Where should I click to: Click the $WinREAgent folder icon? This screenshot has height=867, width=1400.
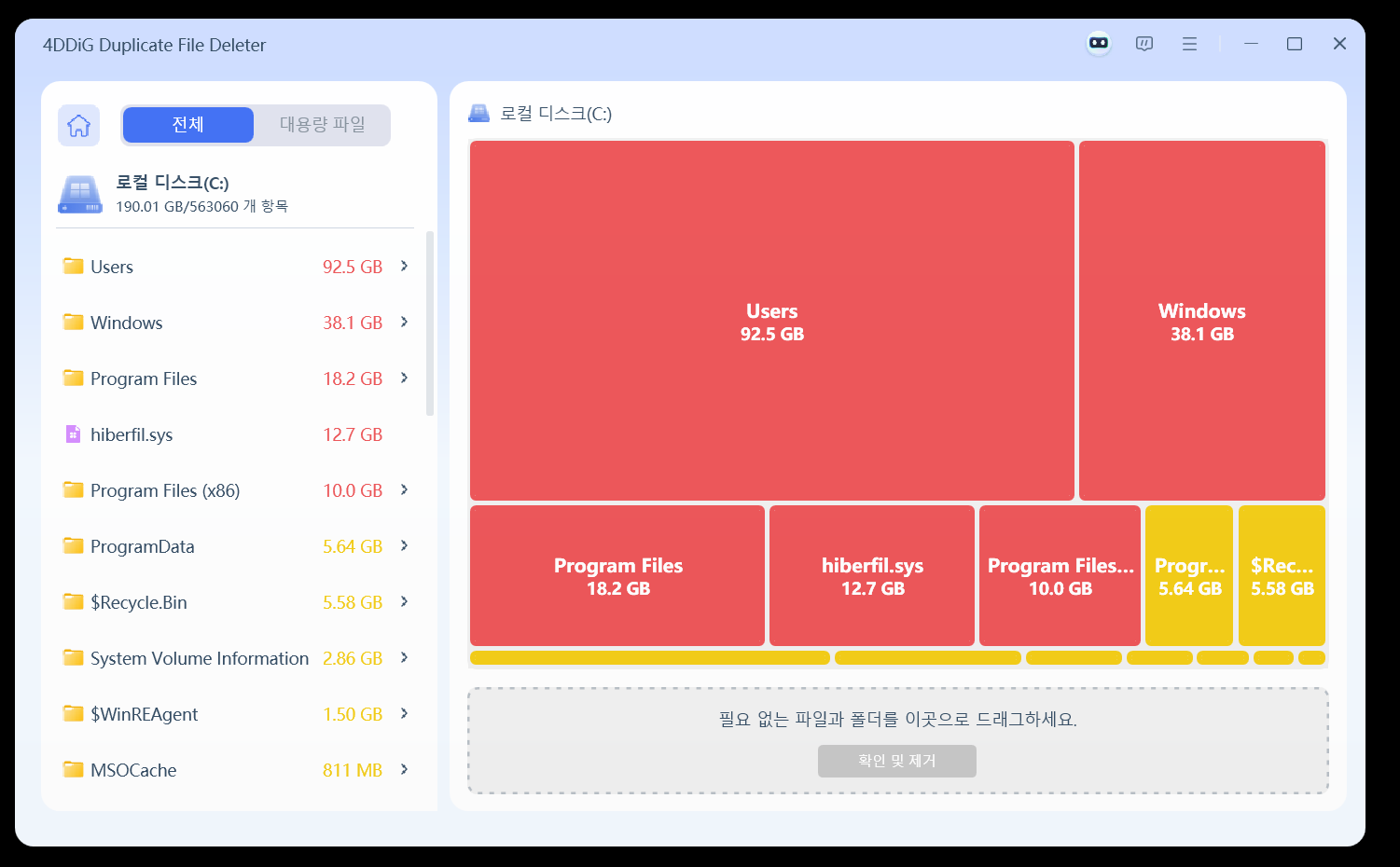pyautogui.click(x=74, y=713)
